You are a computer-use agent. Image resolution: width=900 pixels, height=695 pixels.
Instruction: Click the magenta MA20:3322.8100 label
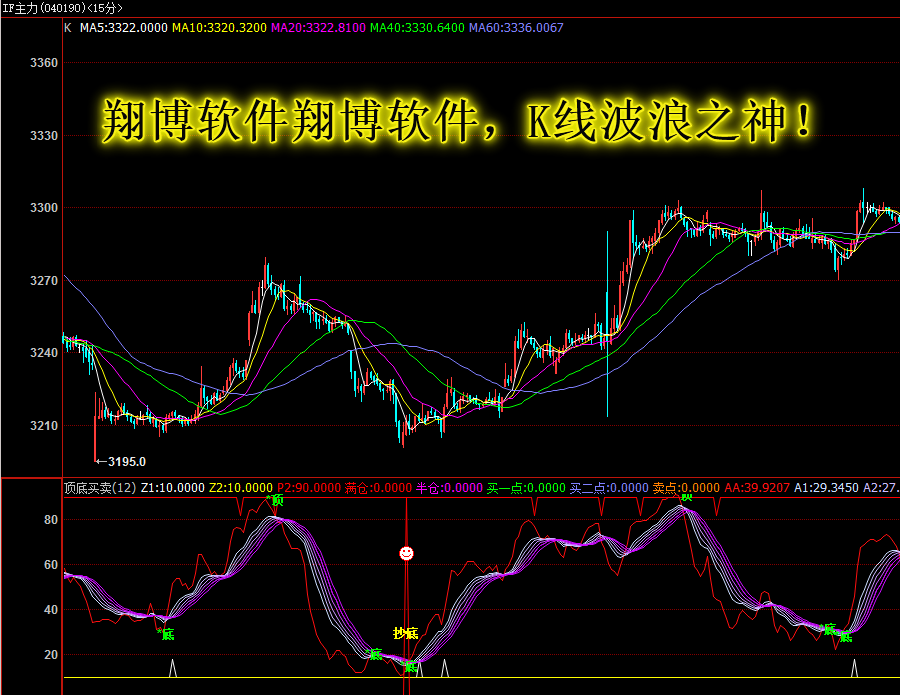pyautogui.click(x=318, y=28)
